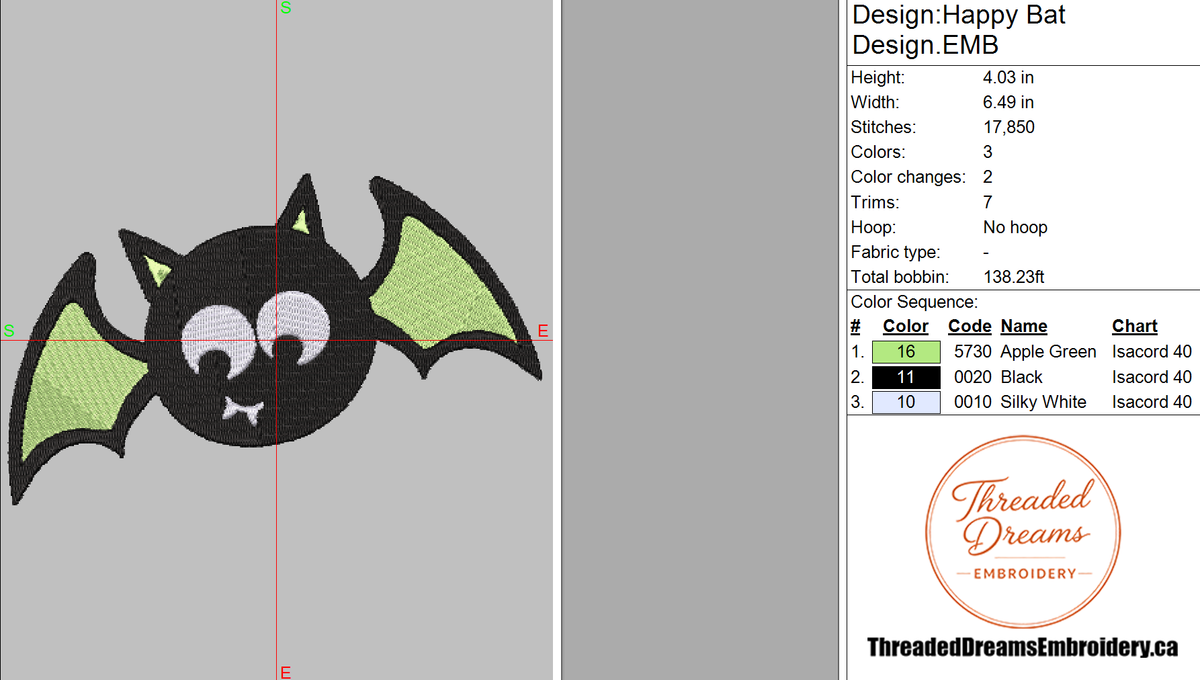The height and width of the screenshot is (680, 1200).
Task: Click the red 'E' end marker at bottom
Action: point(285,672)
